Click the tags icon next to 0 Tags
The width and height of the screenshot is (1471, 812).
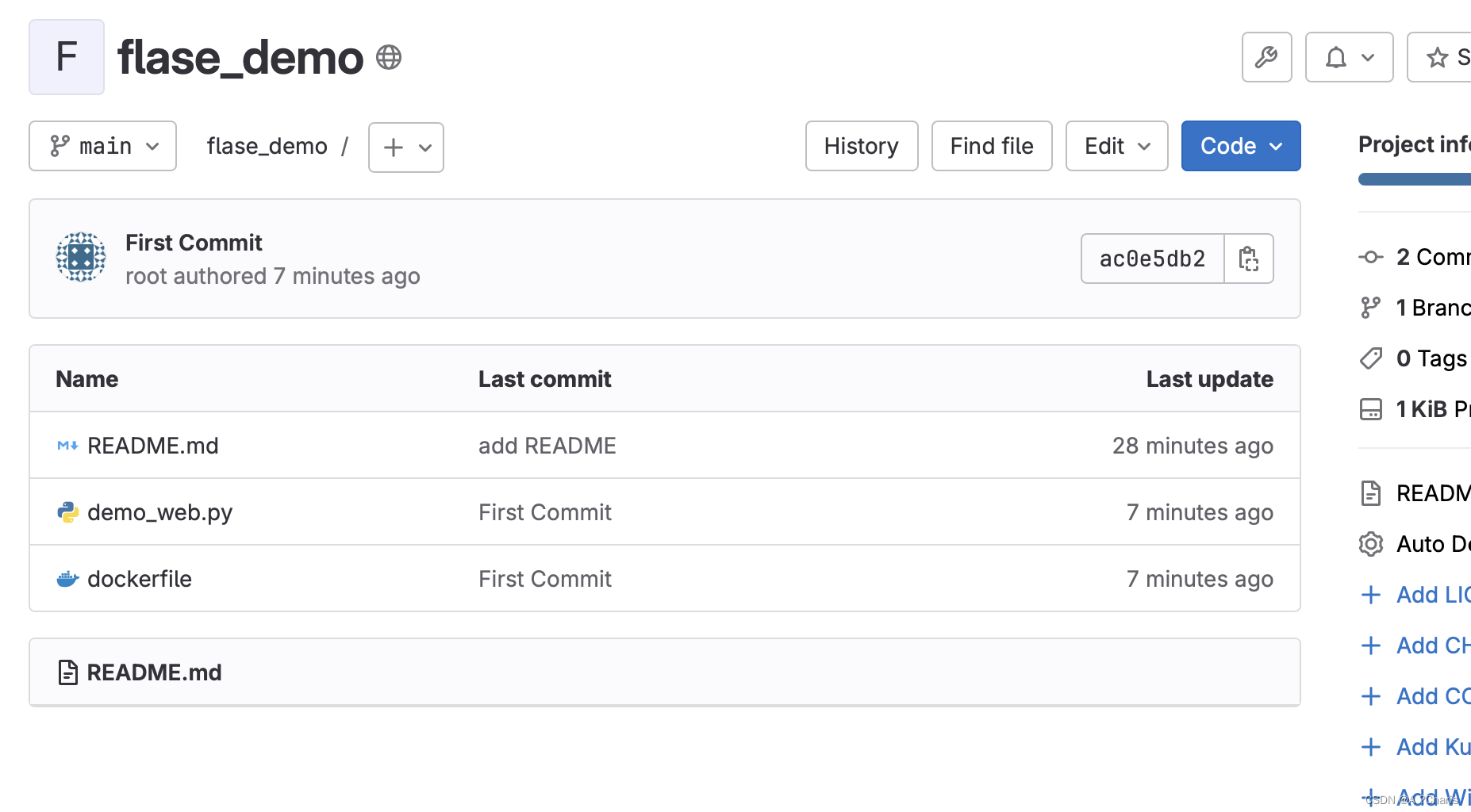(1371, 358)
